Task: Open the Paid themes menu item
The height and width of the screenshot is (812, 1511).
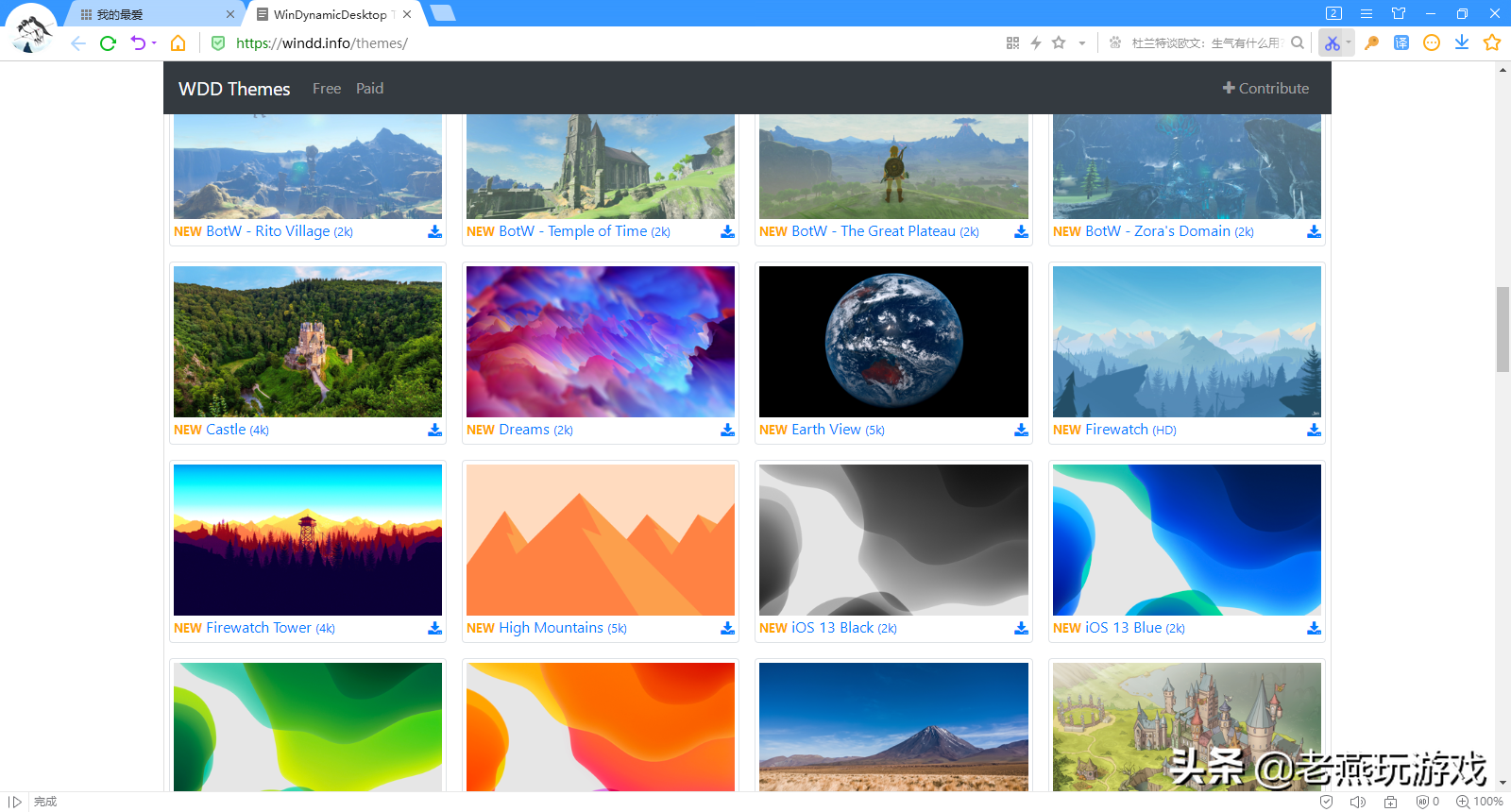Action: click(x=369, y=89)
